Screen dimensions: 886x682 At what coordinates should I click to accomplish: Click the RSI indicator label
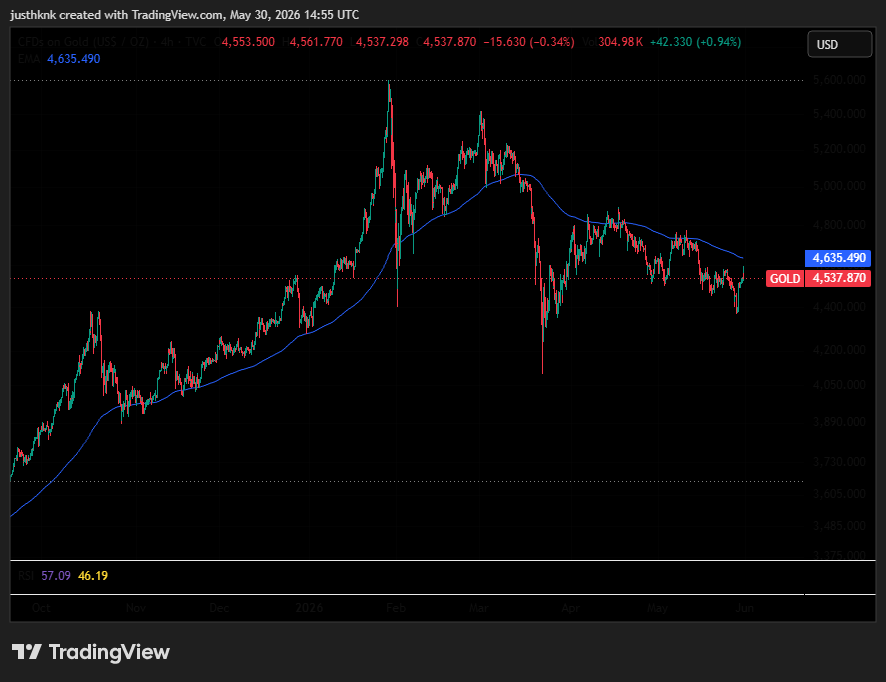click(x=26, y=576)
